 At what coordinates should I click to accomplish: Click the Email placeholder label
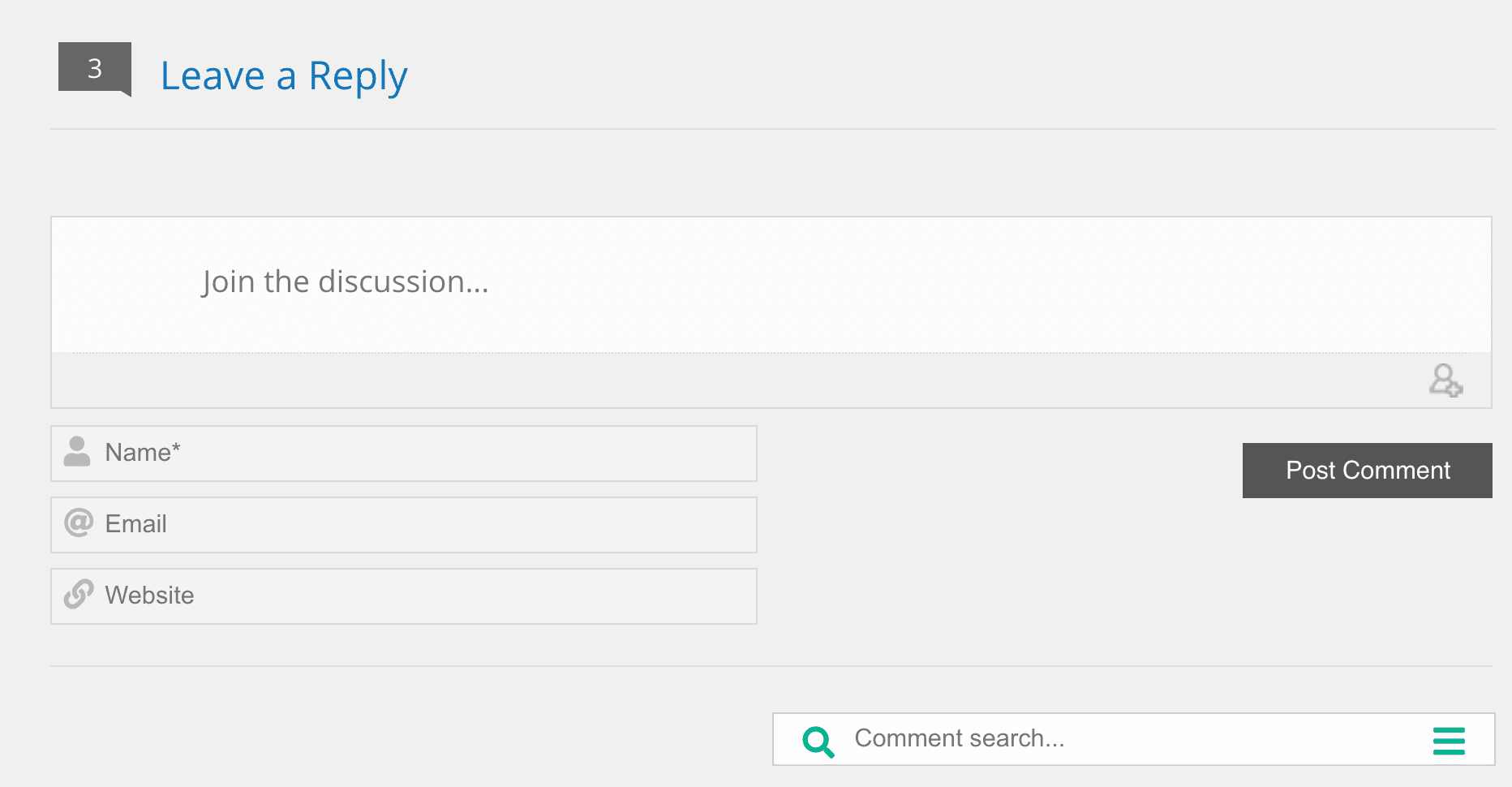click(135, 524)
